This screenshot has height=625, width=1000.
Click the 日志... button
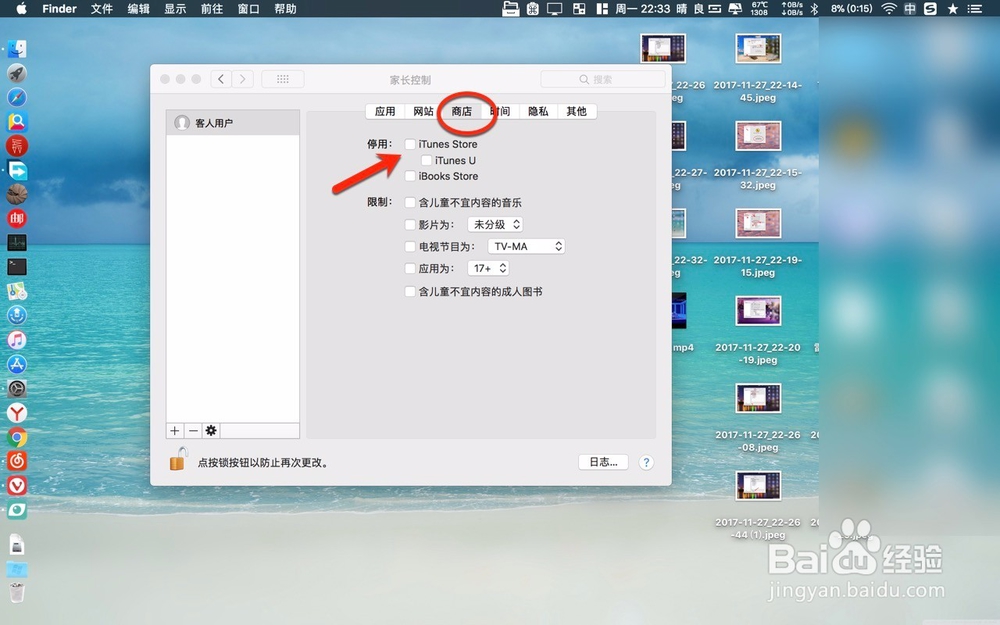click(x=603, y=462)
